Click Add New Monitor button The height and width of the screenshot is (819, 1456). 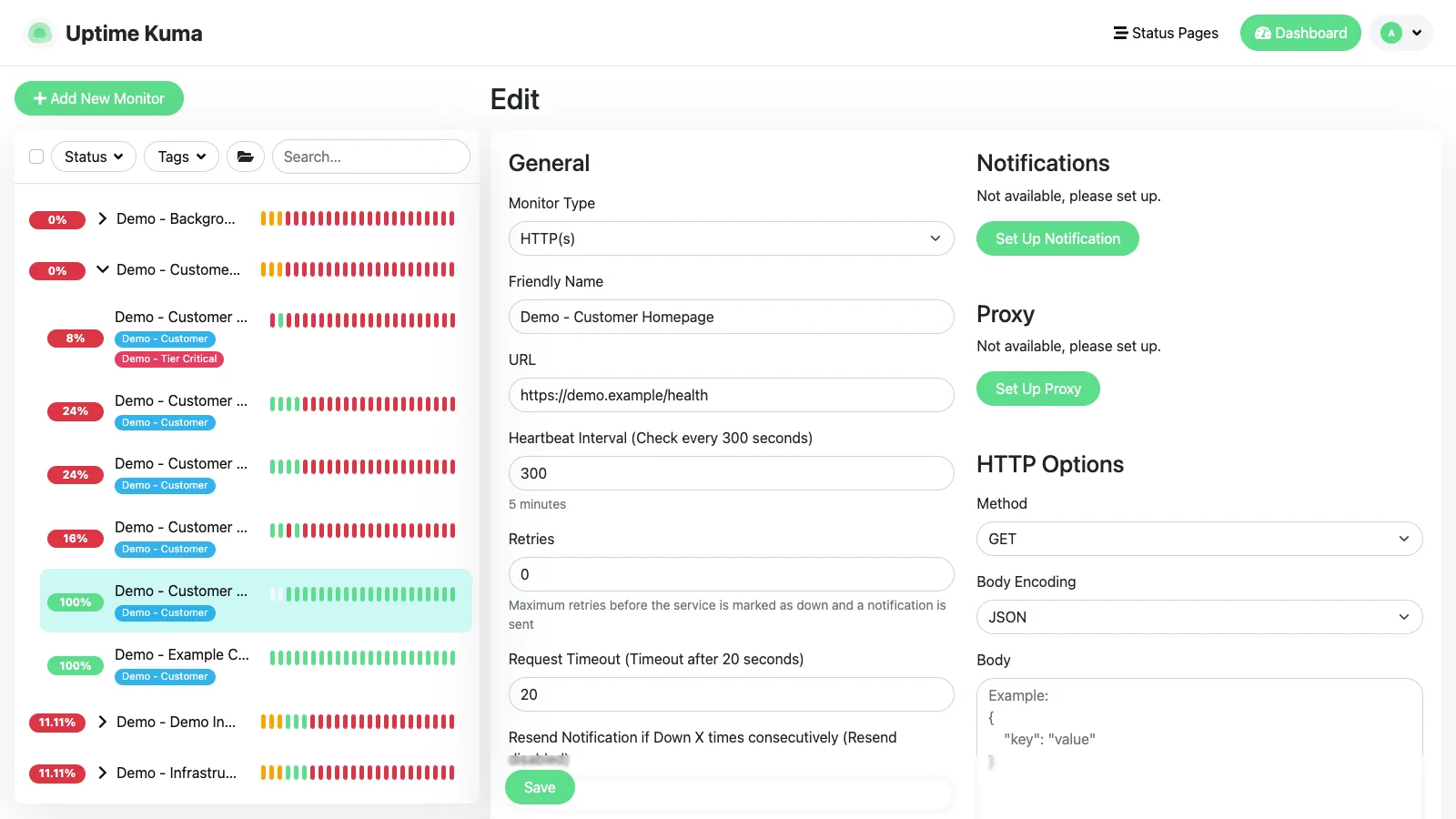coord(99,98)
